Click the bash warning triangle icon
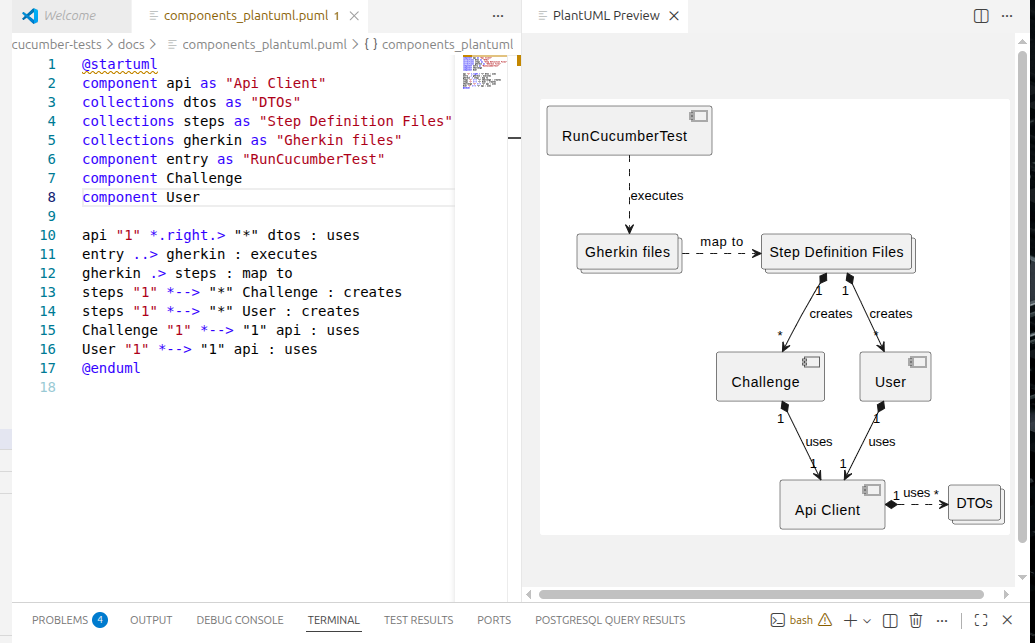This screenshot has width=1035, height=643. 823,620
